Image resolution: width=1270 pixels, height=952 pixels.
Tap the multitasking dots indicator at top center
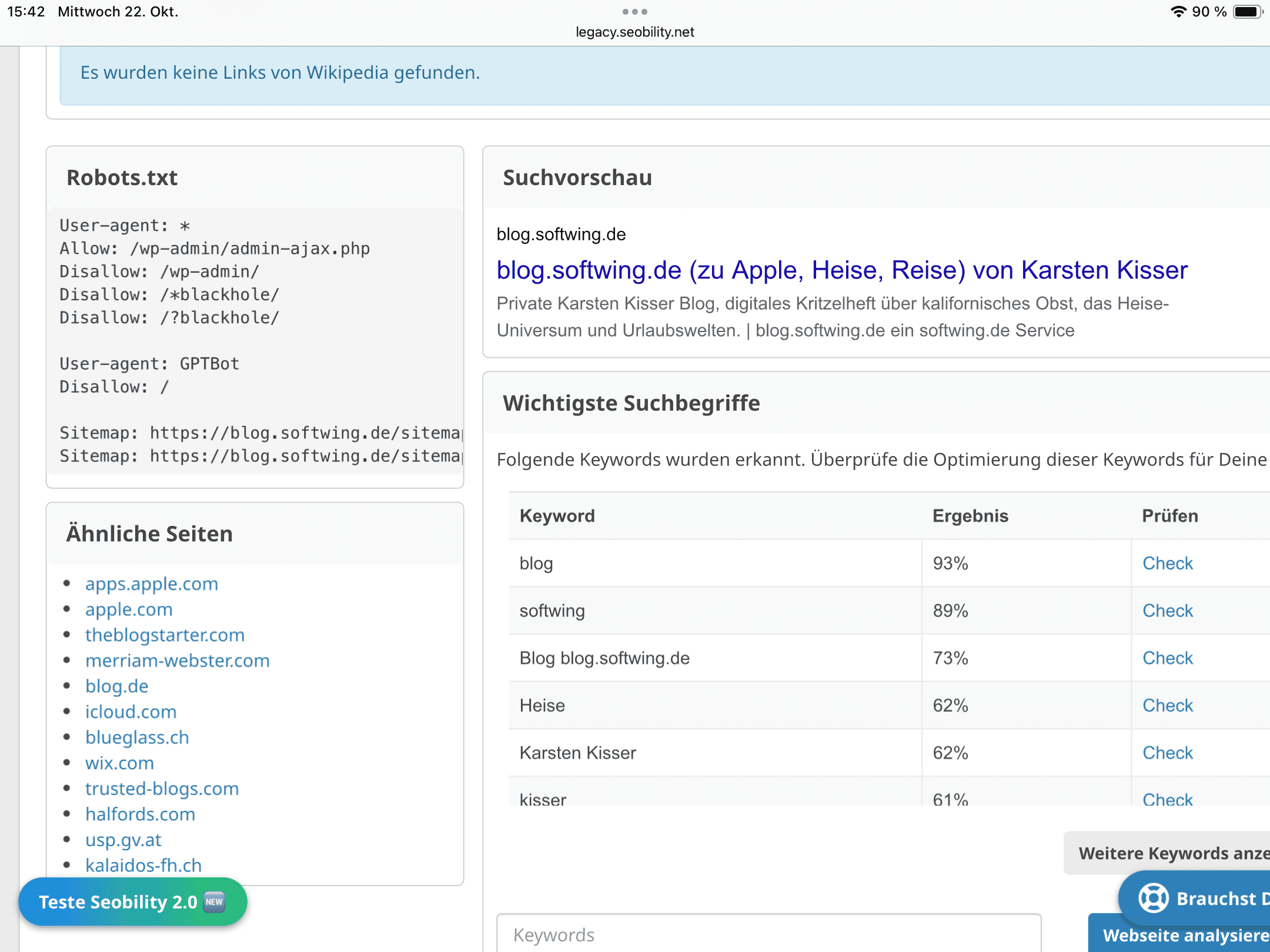click(x=635, y=11)
